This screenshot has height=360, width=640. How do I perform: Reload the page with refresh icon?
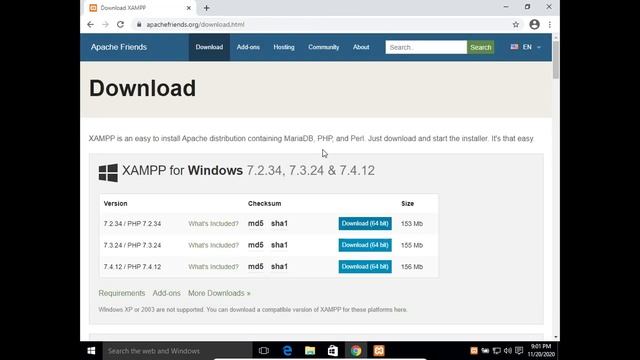click(120, 24)
